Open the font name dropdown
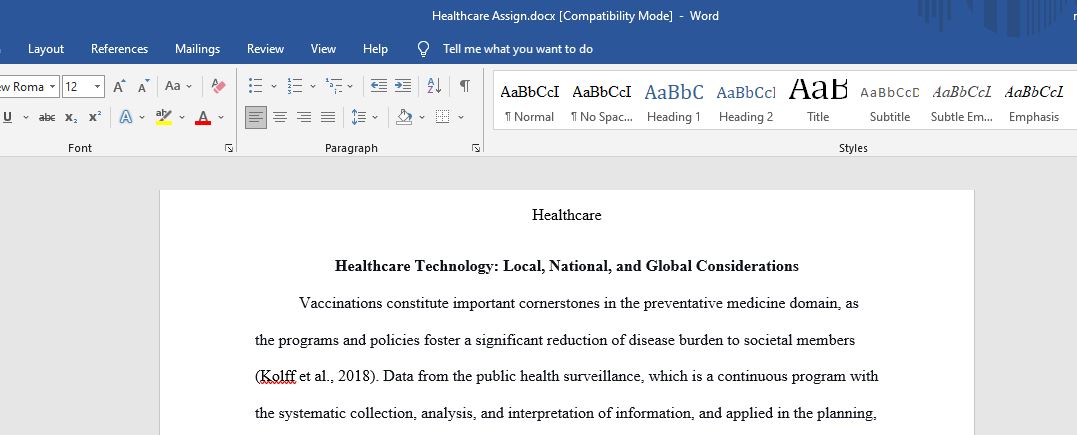The image size is (1077, 435). pyautogui.click(x=52, y=87)
